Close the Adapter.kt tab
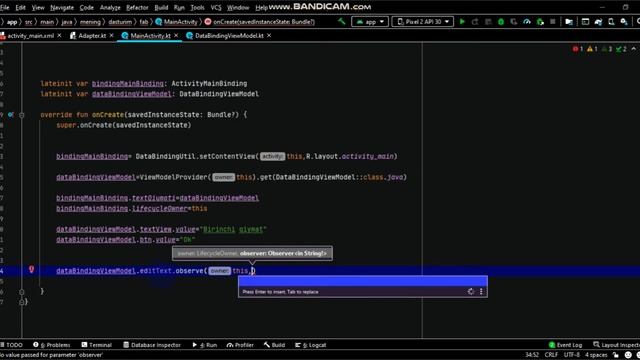This screenshot has width=640, height=360. click(111, 36)
